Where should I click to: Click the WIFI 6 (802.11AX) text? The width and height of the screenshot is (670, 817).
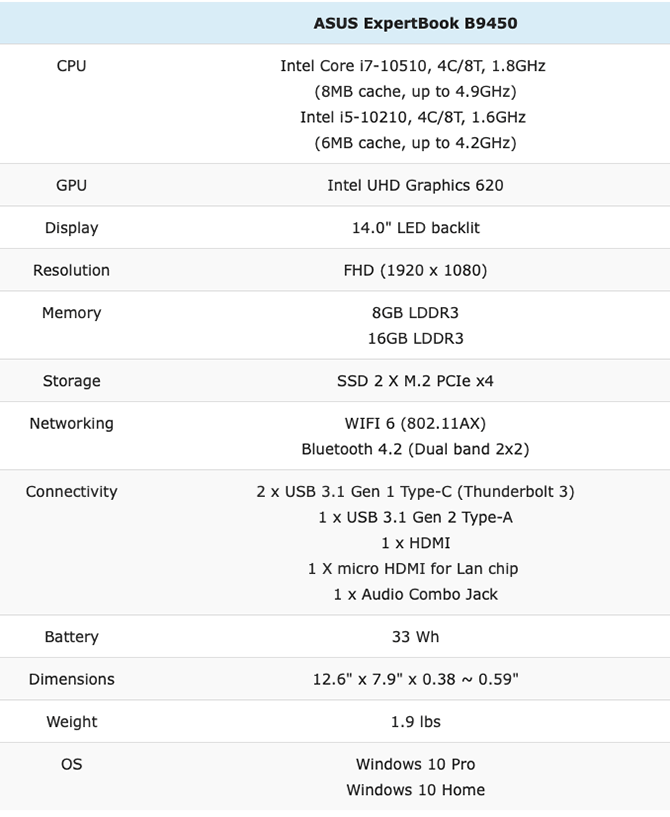pyautogui.click(x=415, y=423)
